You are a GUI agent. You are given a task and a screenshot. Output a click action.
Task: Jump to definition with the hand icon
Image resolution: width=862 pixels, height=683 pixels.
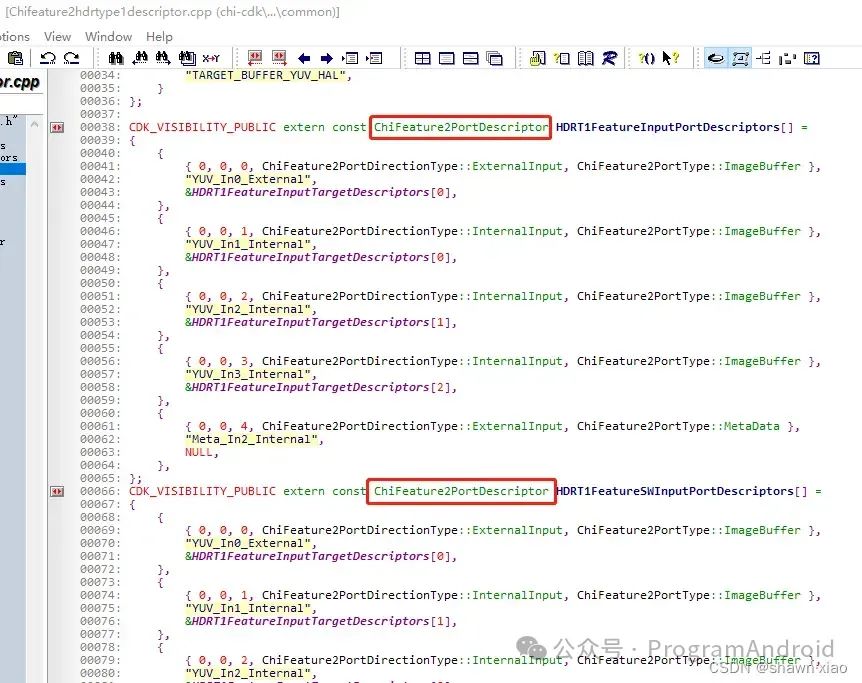537,58
